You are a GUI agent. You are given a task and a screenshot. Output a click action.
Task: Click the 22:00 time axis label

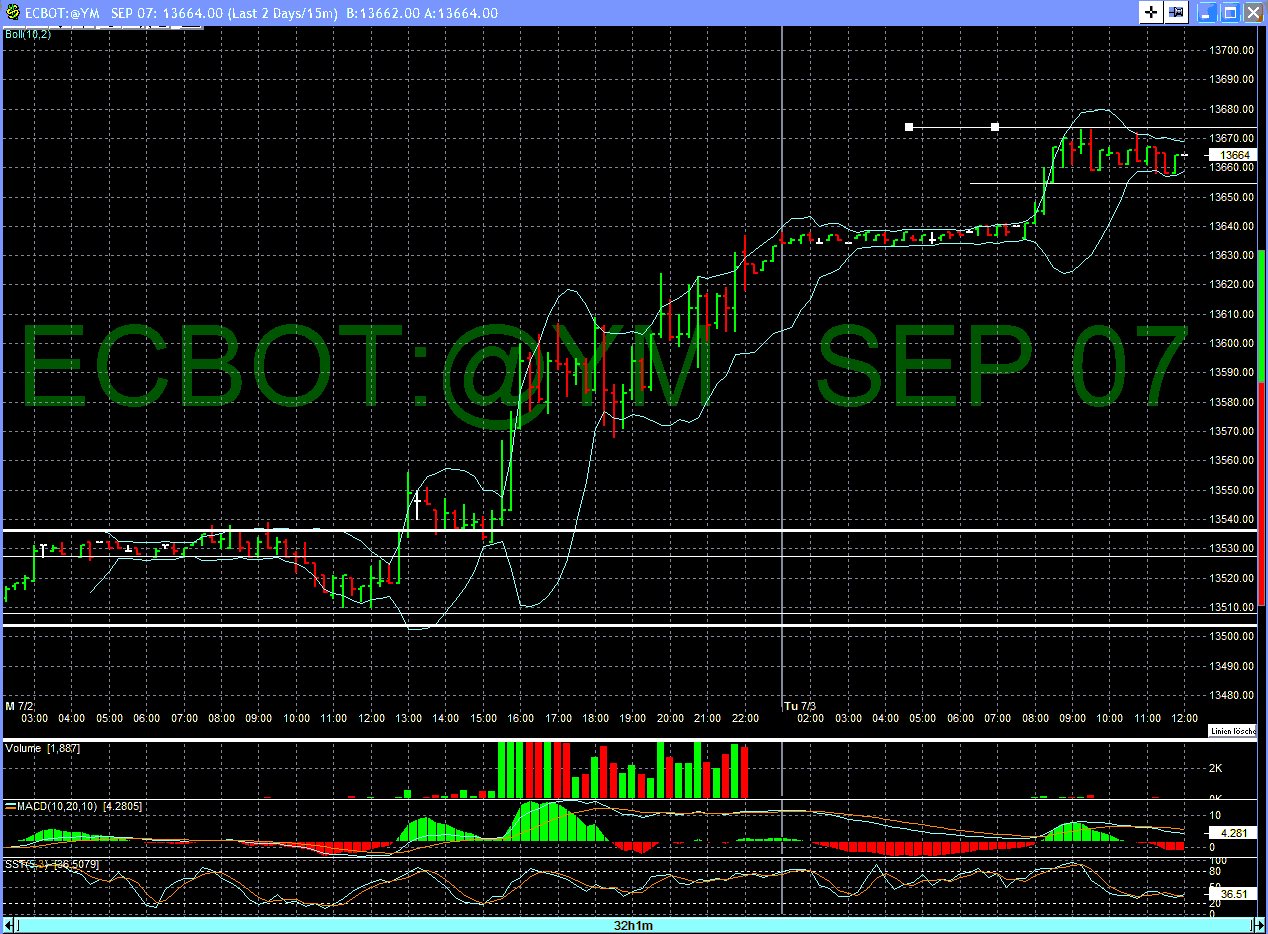click(744, 718)
